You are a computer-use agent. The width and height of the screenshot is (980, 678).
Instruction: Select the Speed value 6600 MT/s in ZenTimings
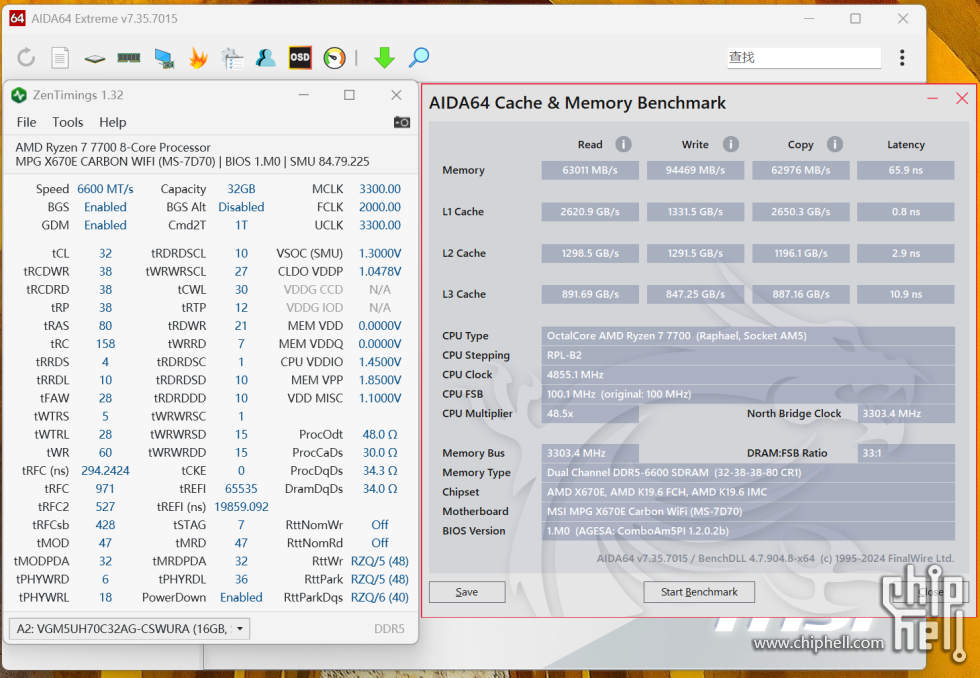pos(105,189)
